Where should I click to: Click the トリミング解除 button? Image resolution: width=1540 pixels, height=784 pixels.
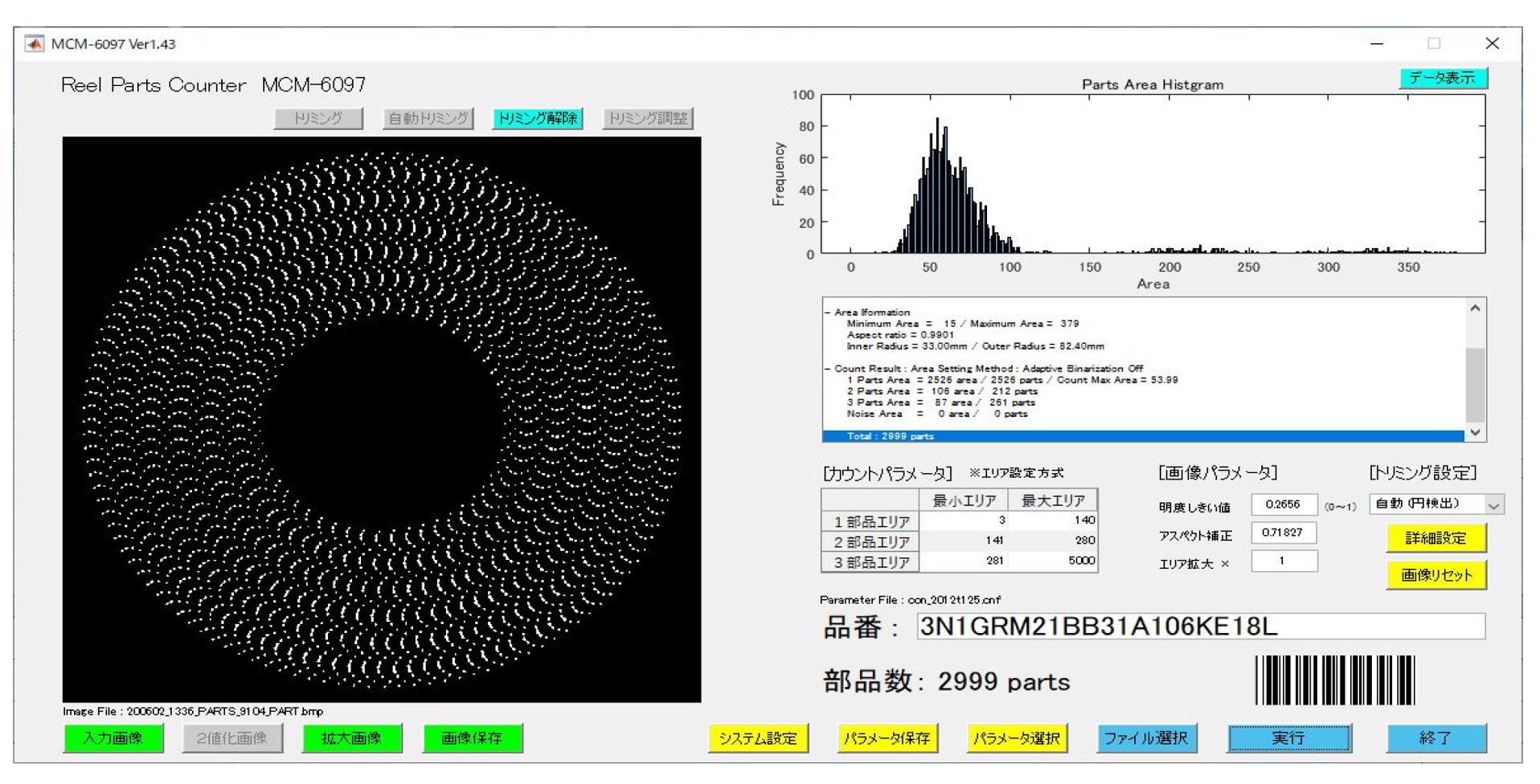coord(537,118)
